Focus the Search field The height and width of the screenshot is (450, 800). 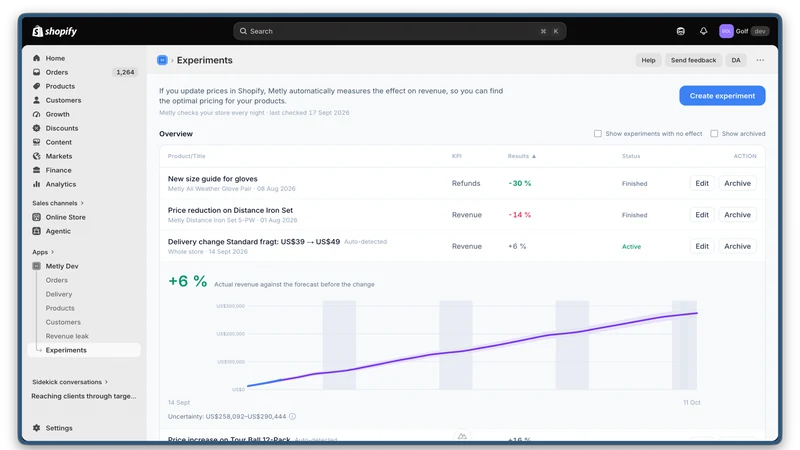pos(399,31)
